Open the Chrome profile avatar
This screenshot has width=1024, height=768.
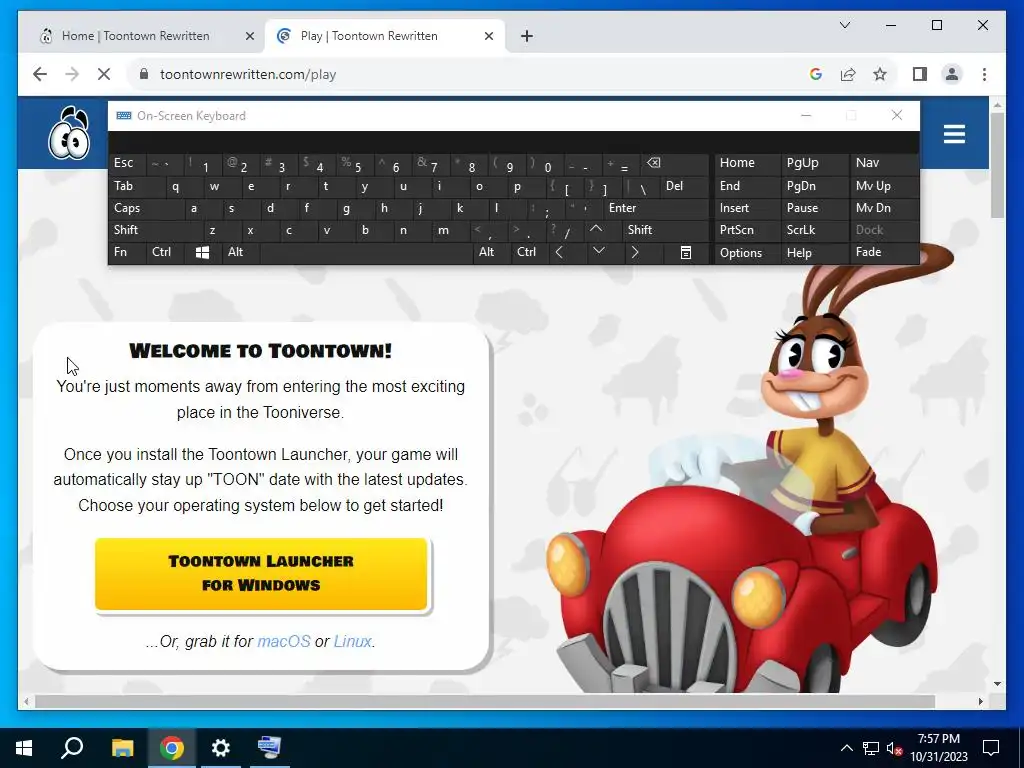pyautogui.click(x=952, y=74)
